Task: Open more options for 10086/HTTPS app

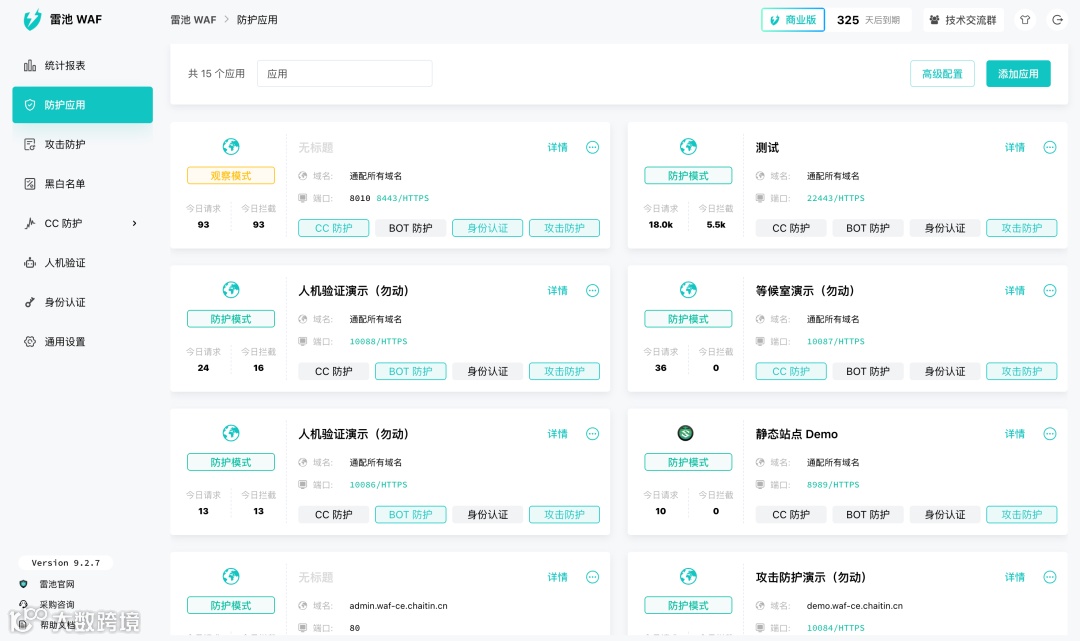Action: [x=592, y=434]
